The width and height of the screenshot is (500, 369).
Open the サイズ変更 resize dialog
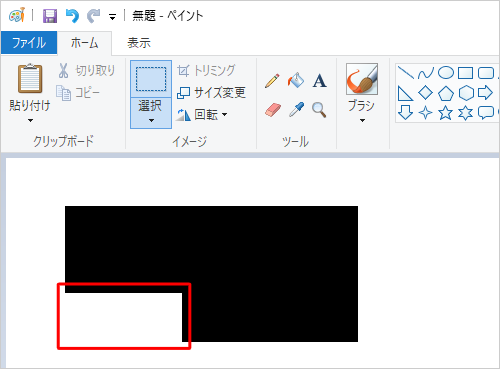(x=211, y=92)
